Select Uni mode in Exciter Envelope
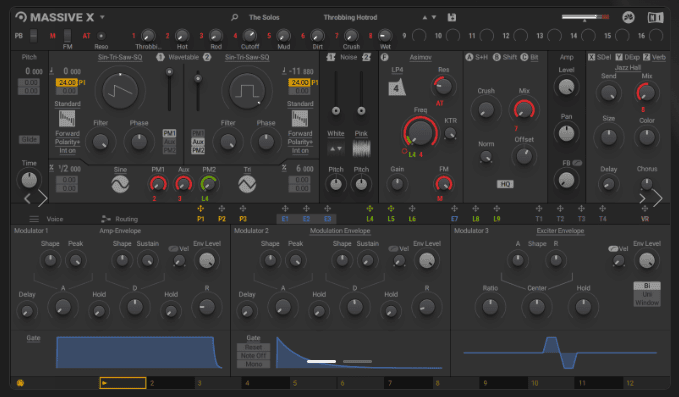This screenshot has width=679, height=397. [x=647, y=294]
